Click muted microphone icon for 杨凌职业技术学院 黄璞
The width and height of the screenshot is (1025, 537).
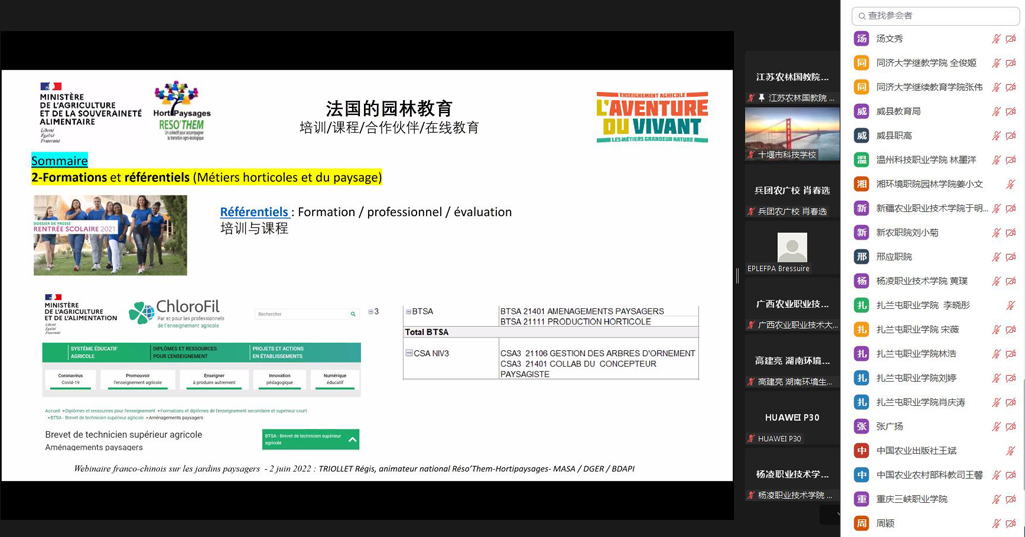[996, 281]
